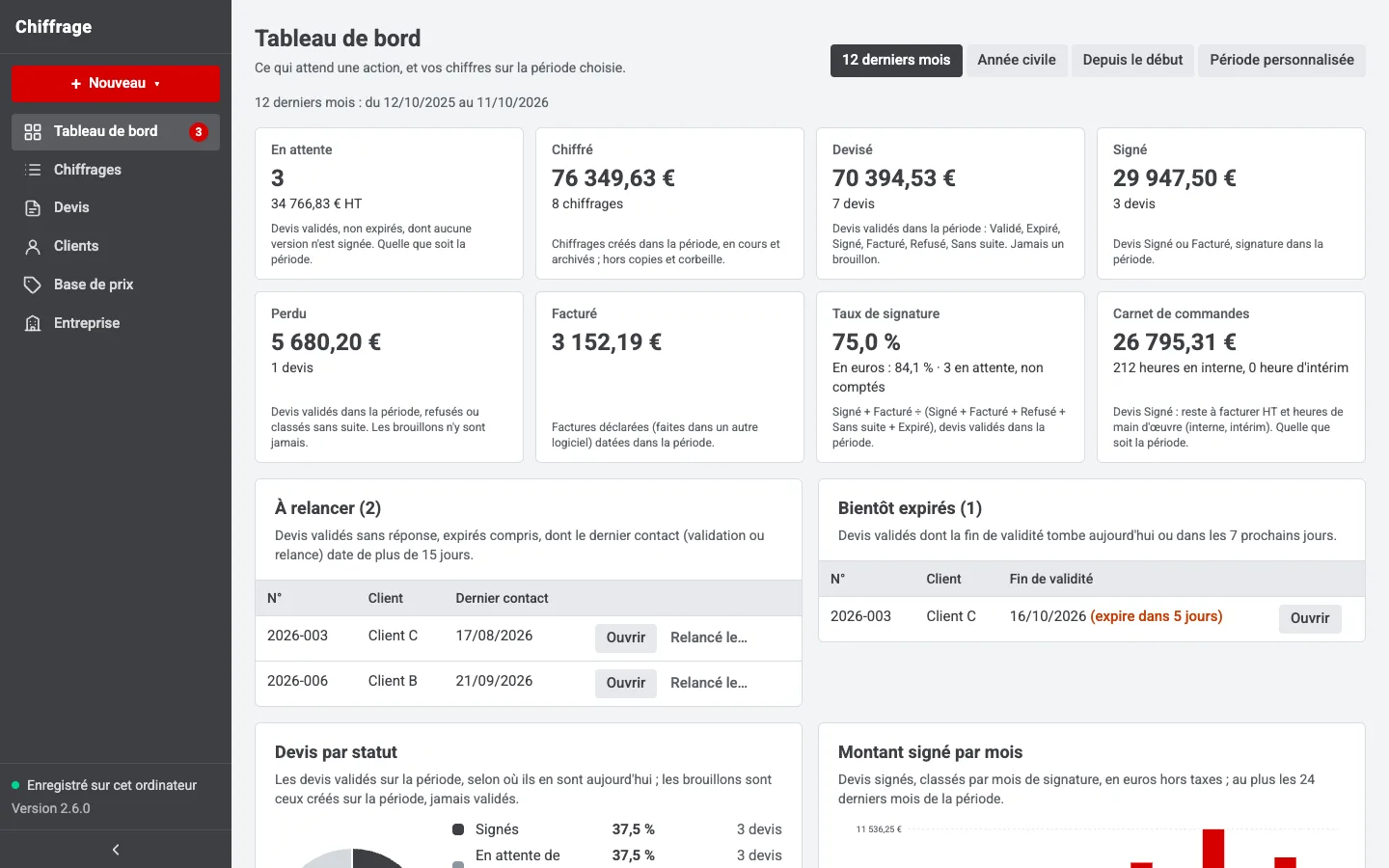Click the Chiffré amount 76 349,63 €
This screenshot has width=1389, height=868.
[613, 178]
